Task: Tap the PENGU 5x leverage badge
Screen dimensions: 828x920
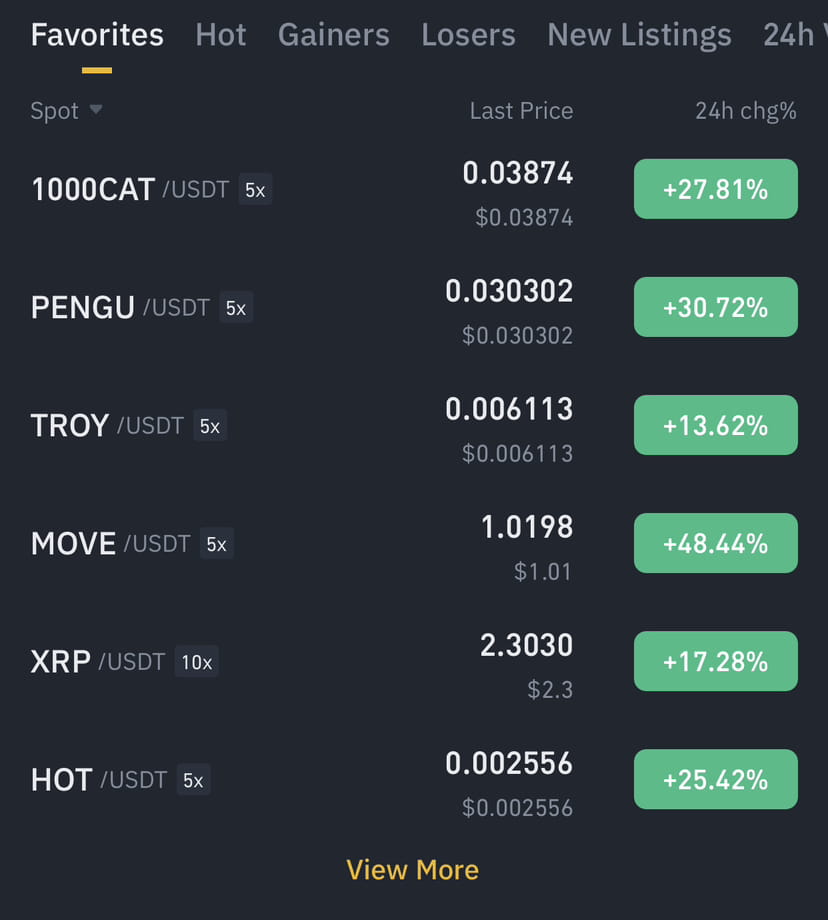Action: 236,307
